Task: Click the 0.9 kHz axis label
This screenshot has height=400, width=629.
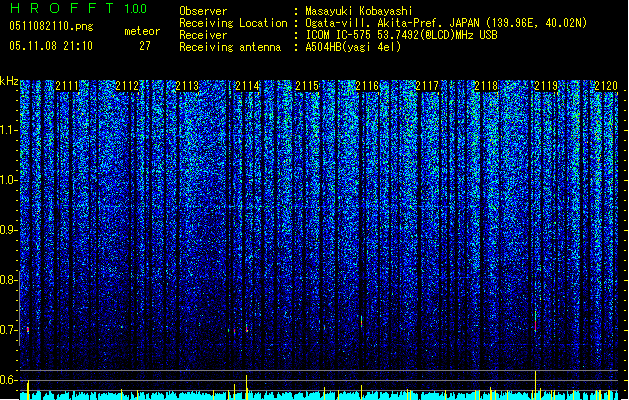Action: 9,230
